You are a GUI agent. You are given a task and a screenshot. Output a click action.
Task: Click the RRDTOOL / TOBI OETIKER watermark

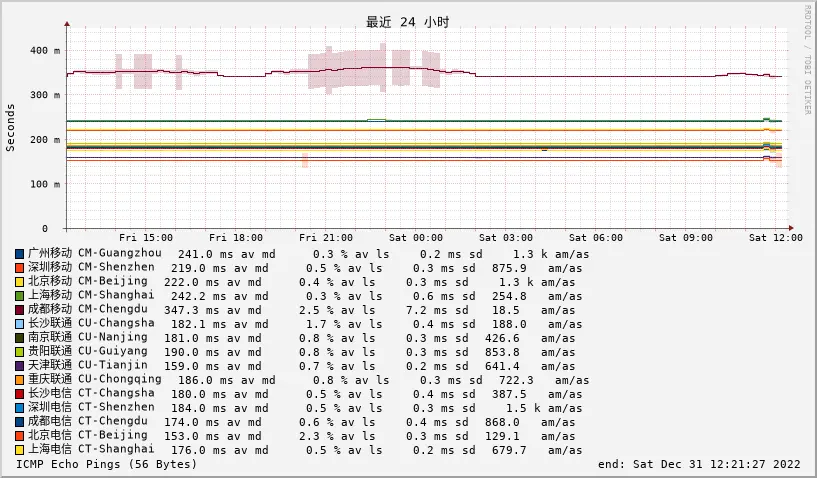(808, 60)
